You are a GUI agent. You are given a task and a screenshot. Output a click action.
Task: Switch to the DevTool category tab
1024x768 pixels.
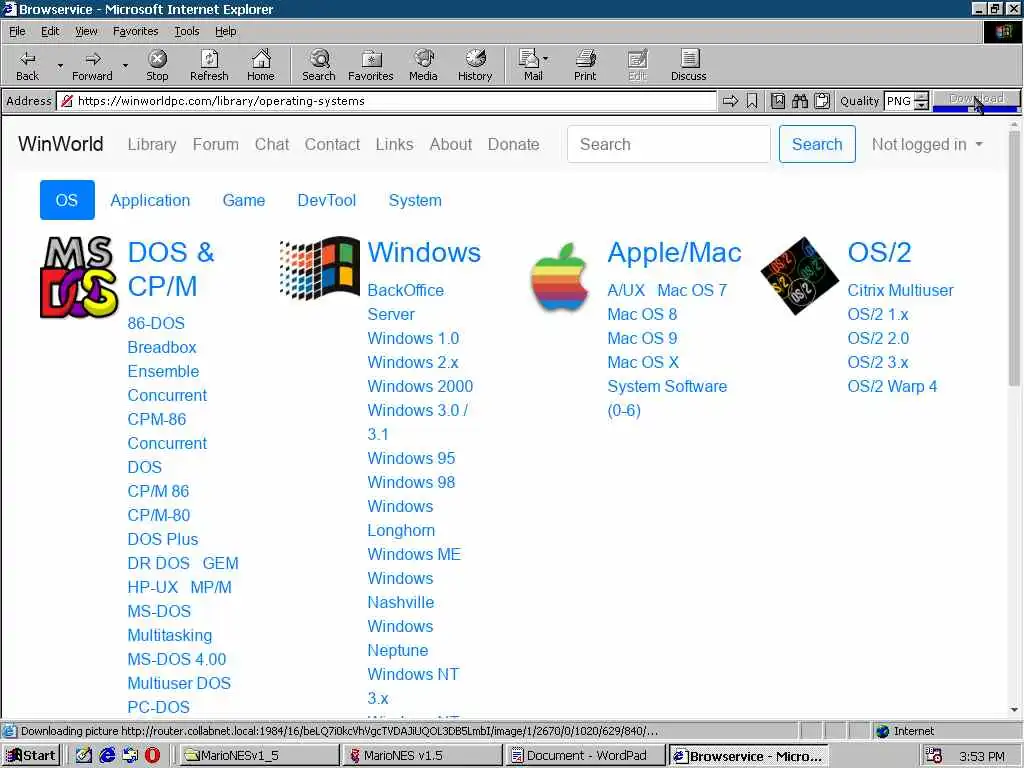pos(327,200)
